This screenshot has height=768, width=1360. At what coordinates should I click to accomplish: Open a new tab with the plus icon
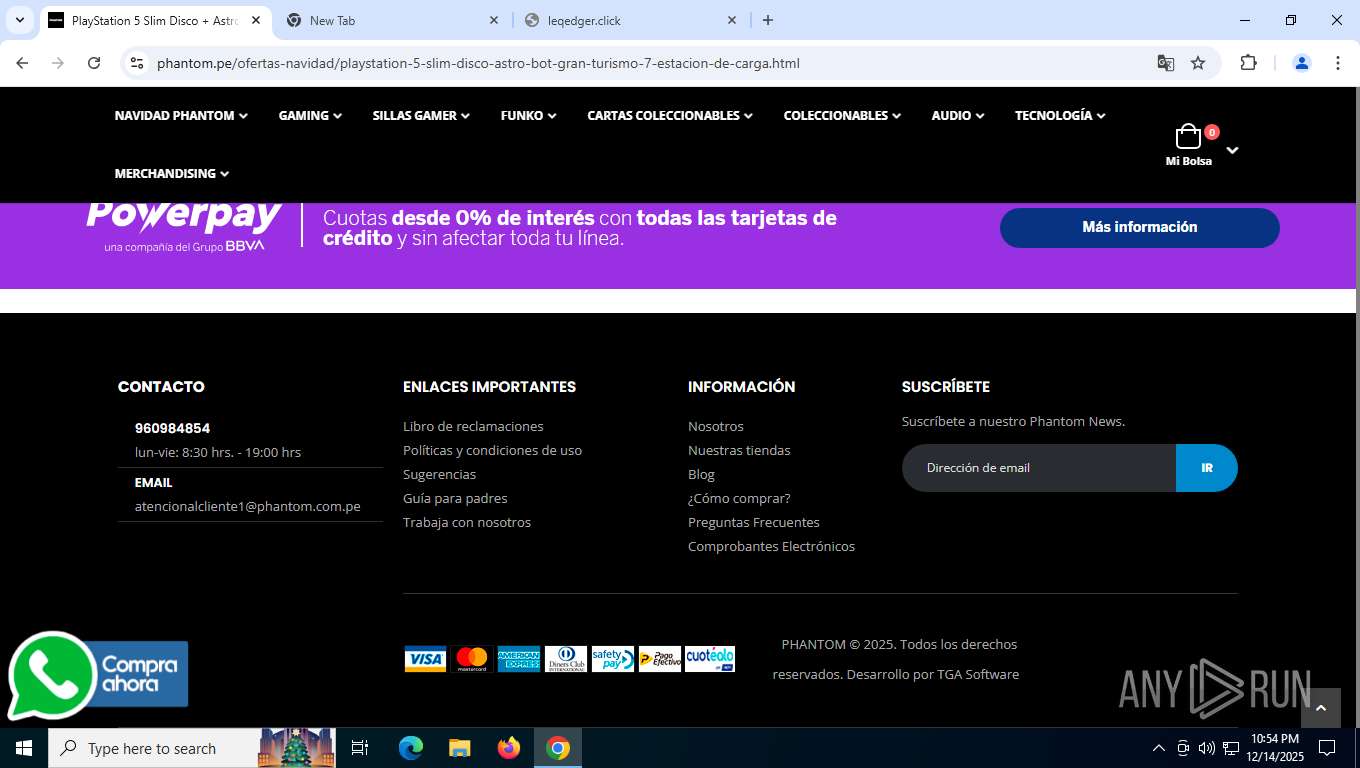[768, 20]
